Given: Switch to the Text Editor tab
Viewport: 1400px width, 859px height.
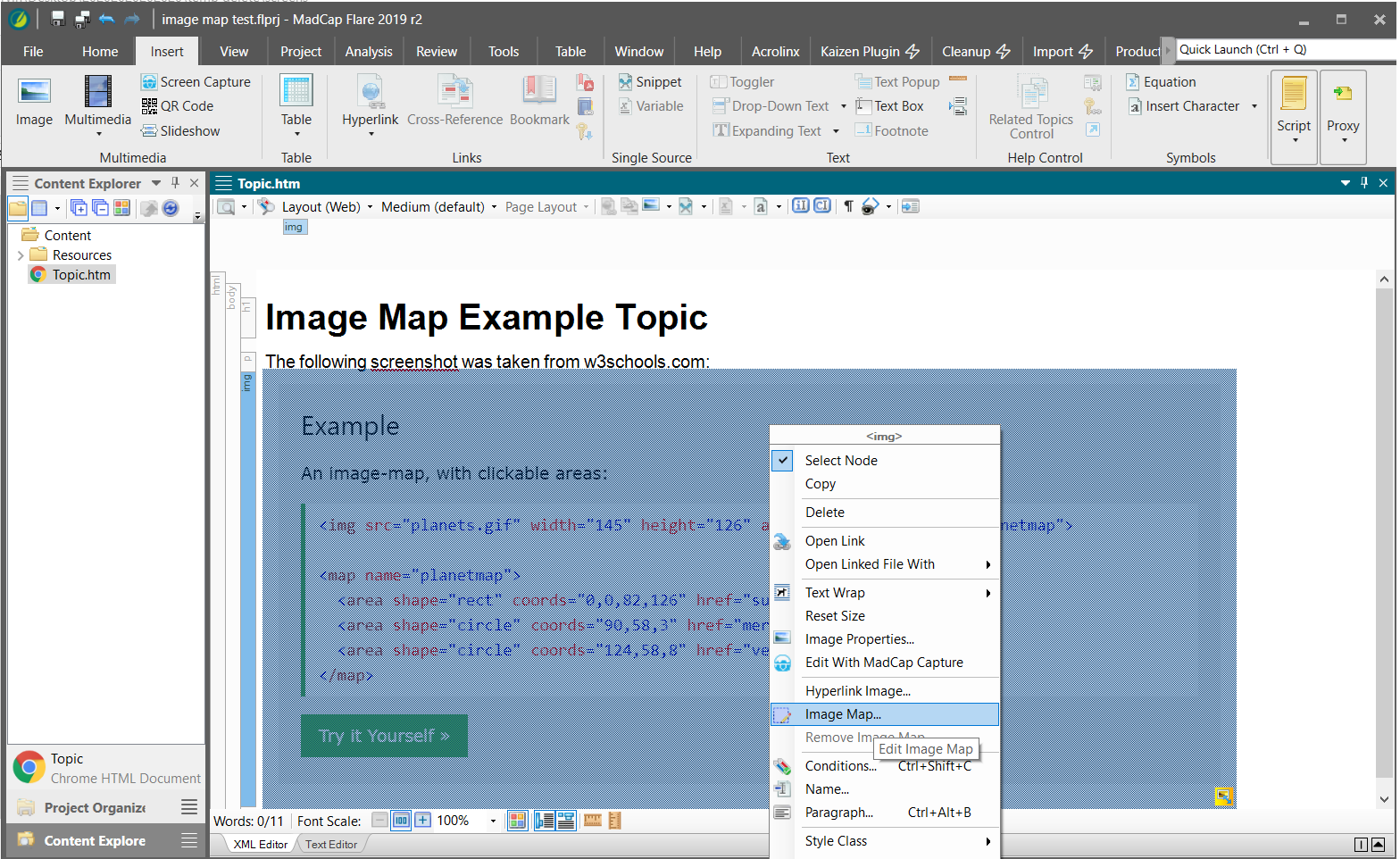Looking at the screenshot, I should pyautogui.click(x=331, y=844).
